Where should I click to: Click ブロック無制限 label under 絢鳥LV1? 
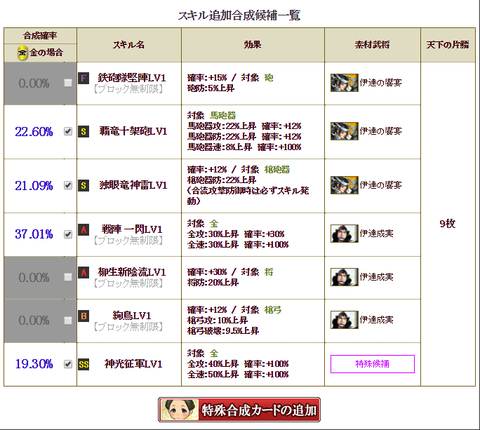pos(128,326)
